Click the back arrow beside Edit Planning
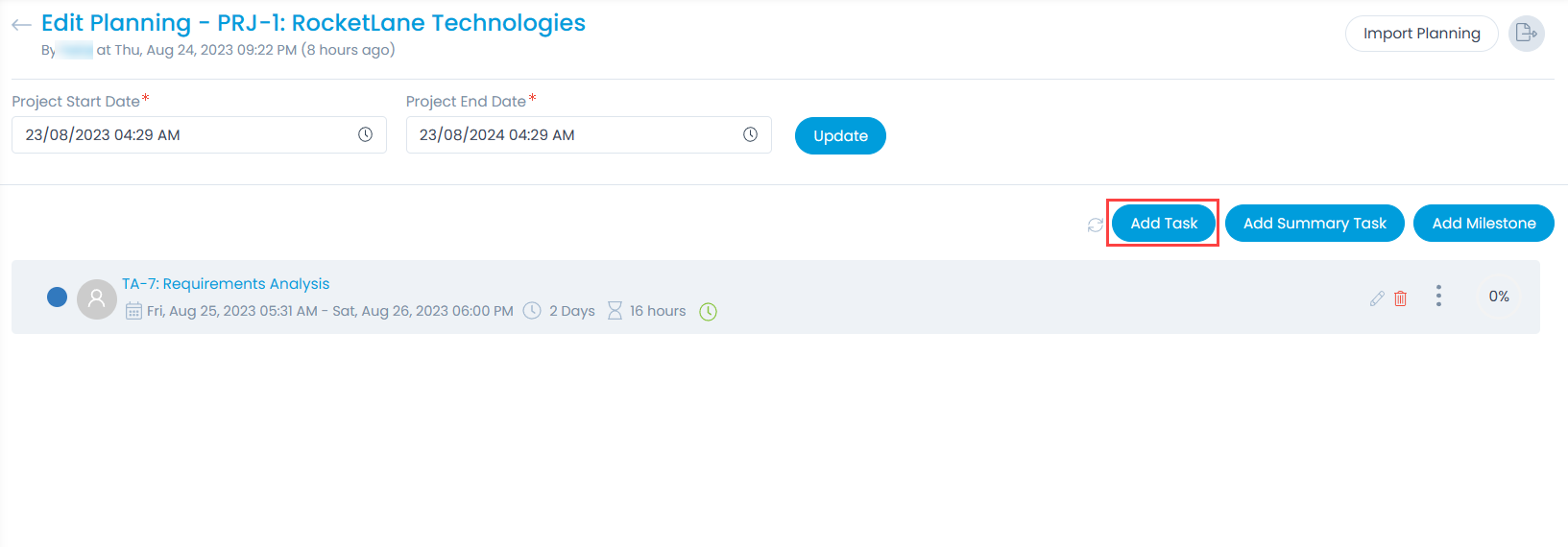 (x=21, y=25)
